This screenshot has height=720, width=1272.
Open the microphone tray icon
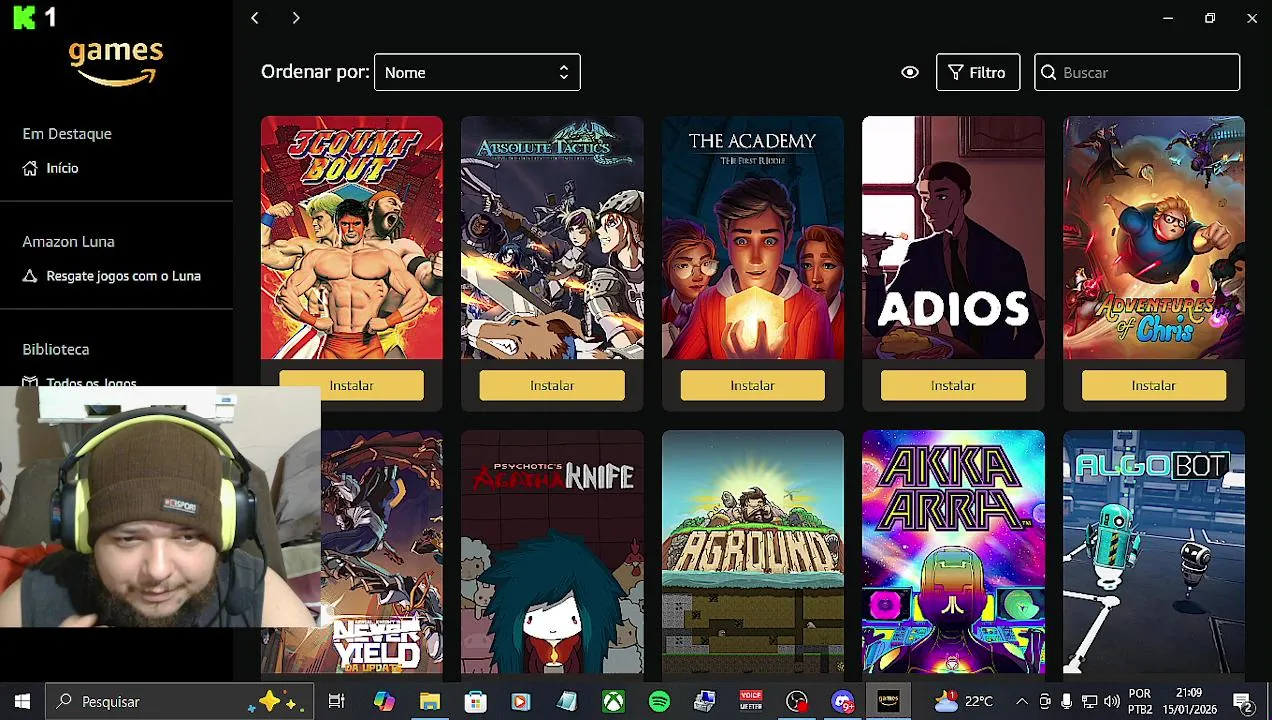pos(1067,701)
